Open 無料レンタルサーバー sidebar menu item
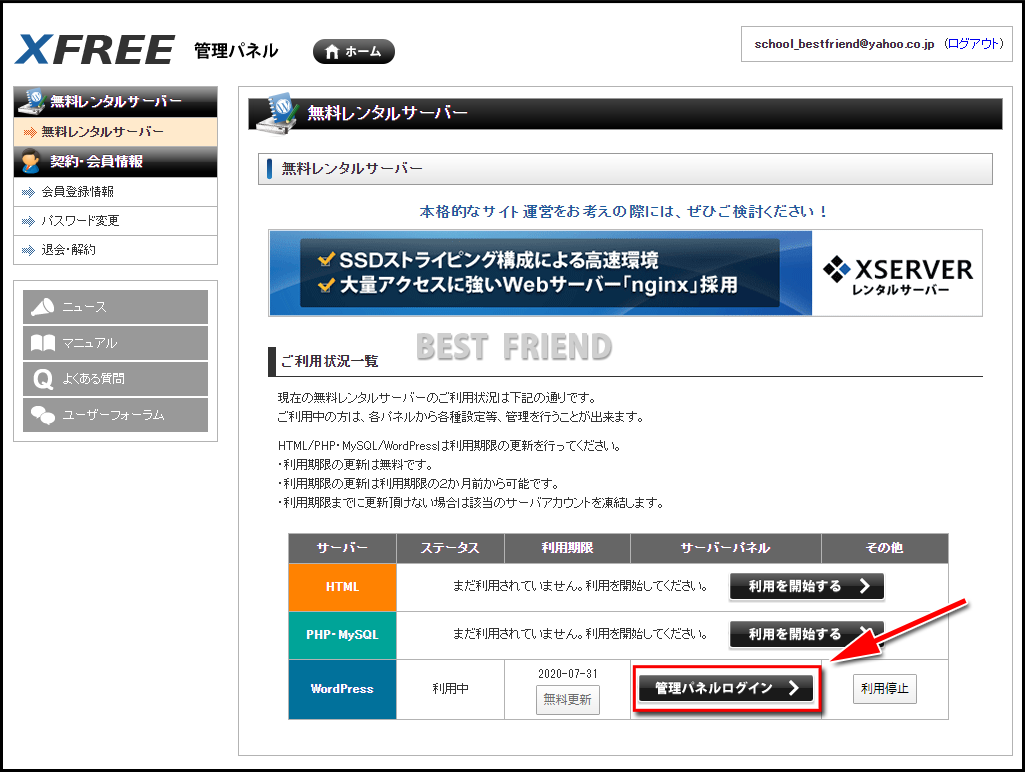Image resolution: width=1025 pixels, height=772 pixels. (116, 132)
